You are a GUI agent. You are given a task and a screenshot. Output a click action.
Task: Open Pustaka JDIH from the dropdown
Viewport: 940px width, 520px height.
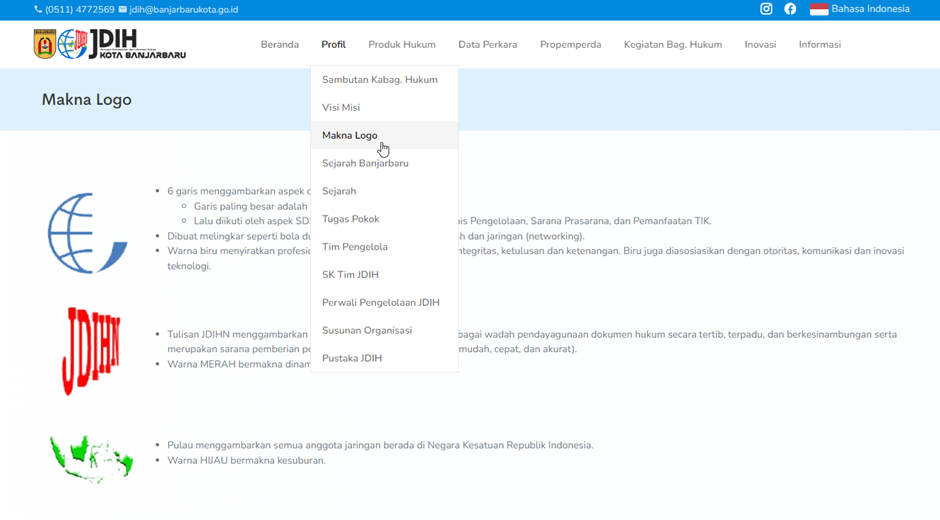tap(352, 358)
